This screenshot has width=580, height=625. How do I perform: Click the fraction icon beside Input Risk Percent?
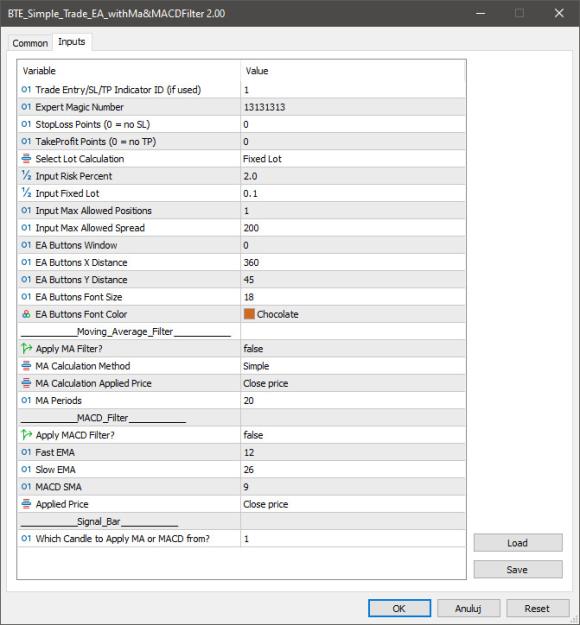(26, 176)
